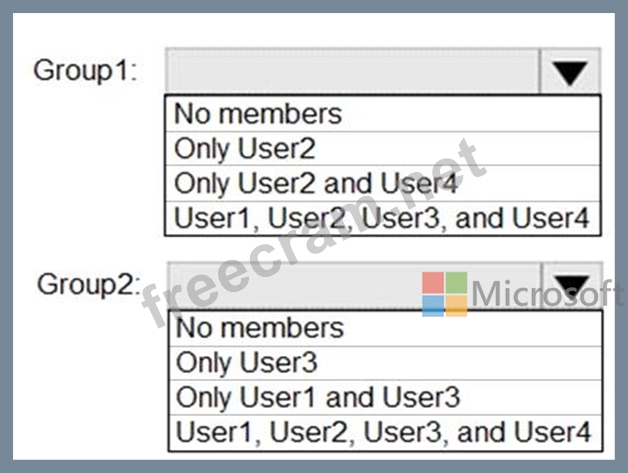Screen dimensions: 628x473
Task: Select all four users option for Group2
Action: coord(386,431)
